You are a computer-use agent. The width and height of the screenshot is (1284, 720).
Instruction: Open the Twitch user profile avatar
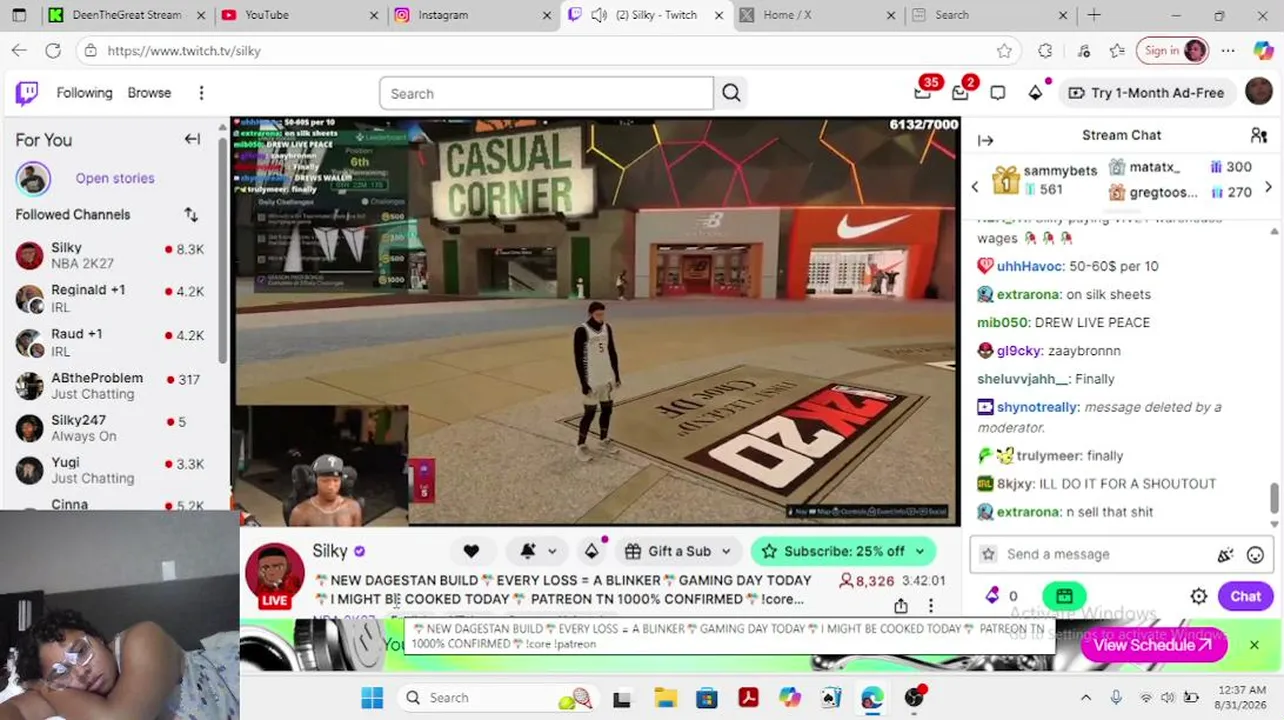click(1259, 92)
